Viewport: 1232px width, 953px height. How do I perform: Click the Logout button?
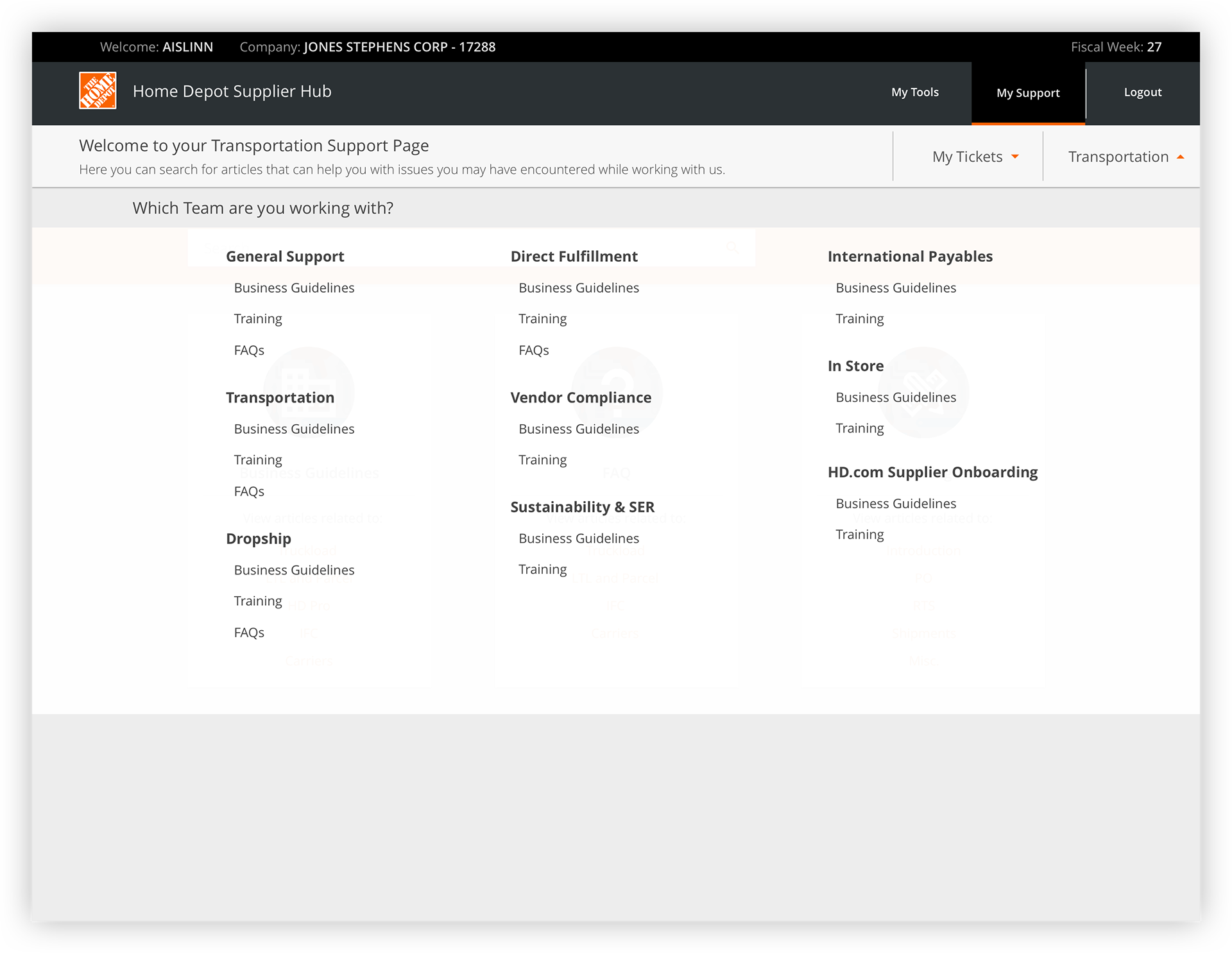(x=1142, y=92)
